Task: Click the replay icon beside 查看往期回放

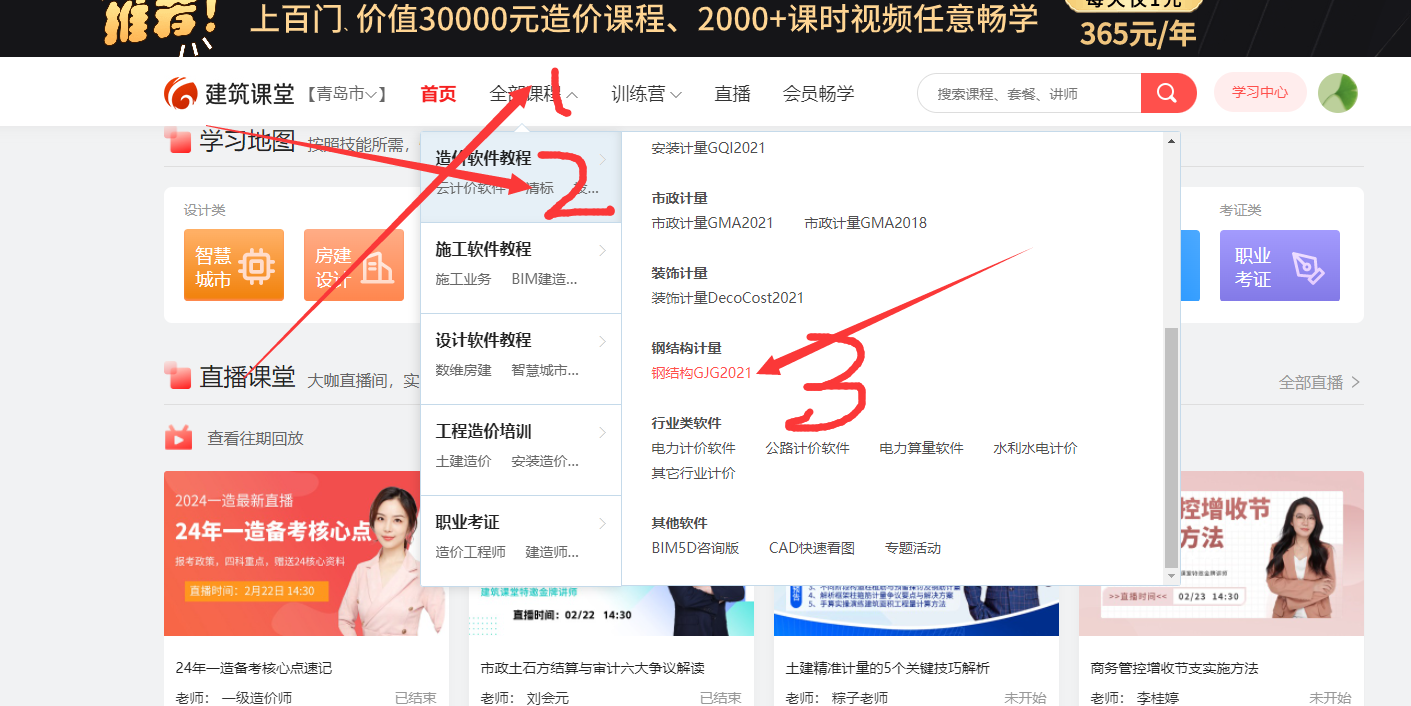Action: [179, 437]
